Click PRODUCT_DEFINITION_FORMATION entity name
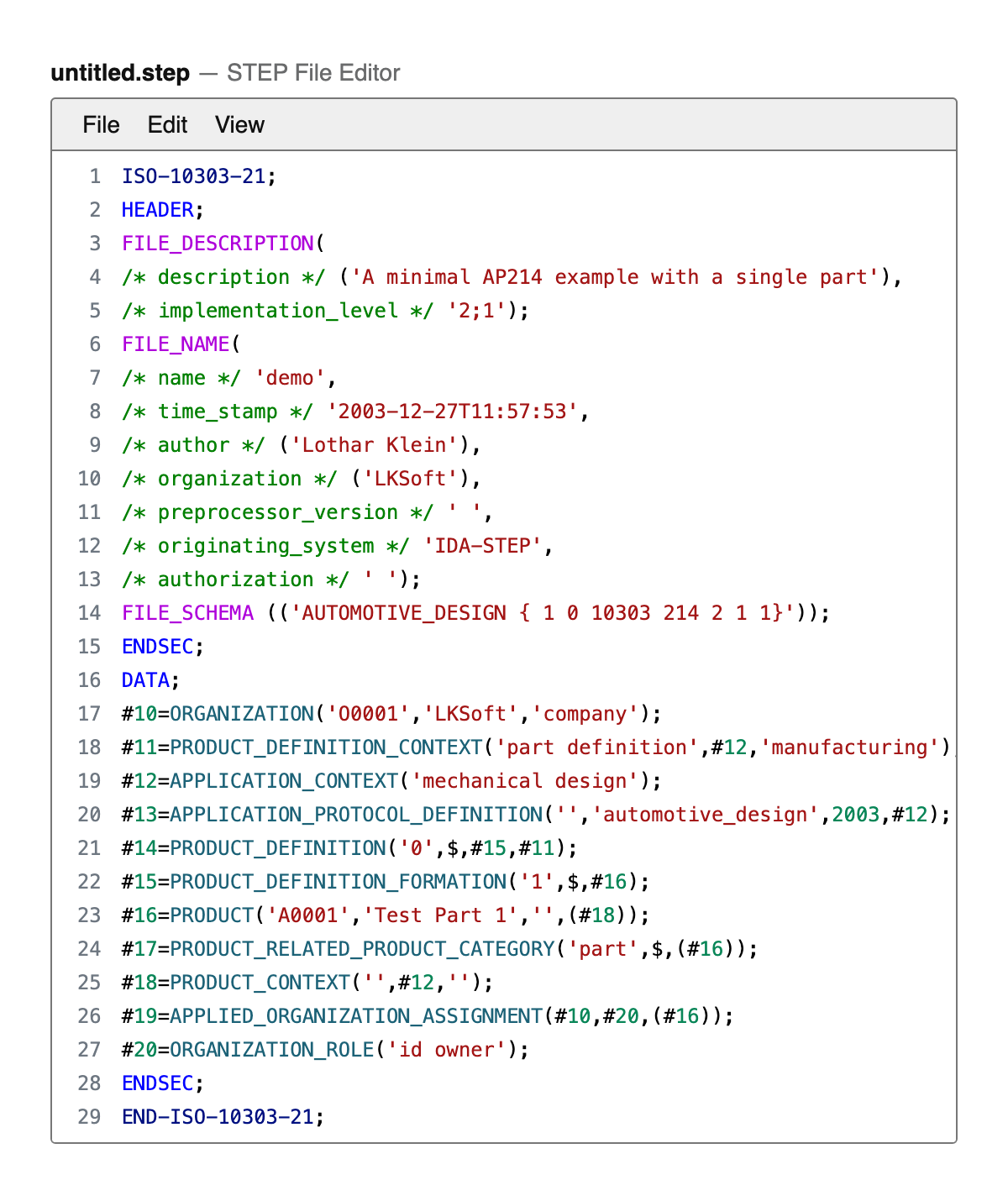The height and width of the screenshot is (1201, 1008). (338, 882)
